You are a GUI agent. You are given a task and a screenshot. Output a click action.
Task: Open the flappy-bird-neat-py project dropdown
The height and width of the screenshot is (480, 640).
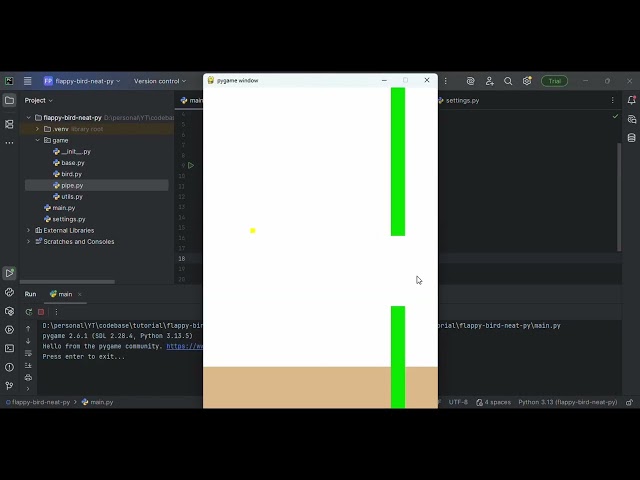pyautogui.click(x=82, y=81)
